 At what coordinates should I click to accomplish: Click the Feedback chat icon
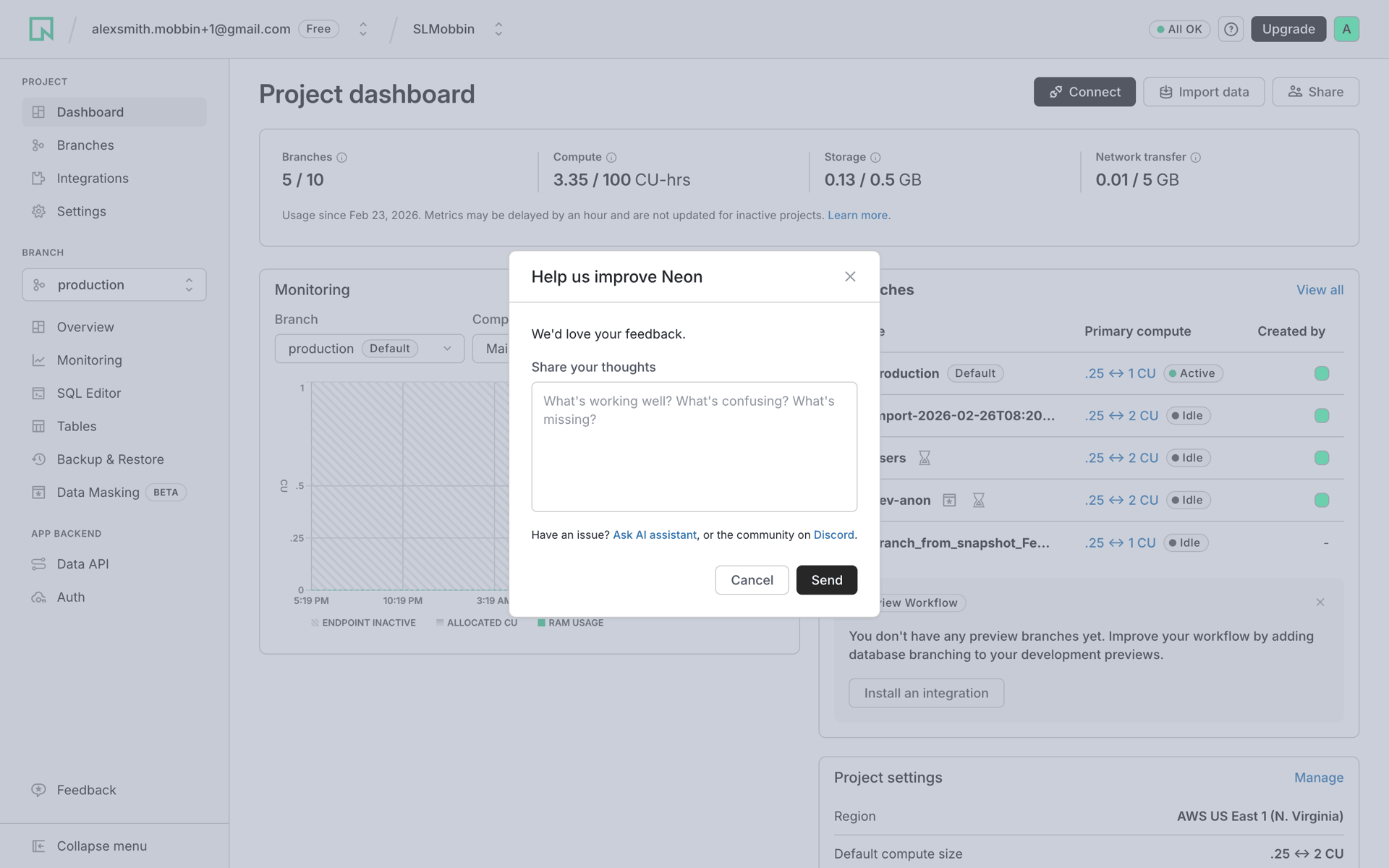(38, 790)
